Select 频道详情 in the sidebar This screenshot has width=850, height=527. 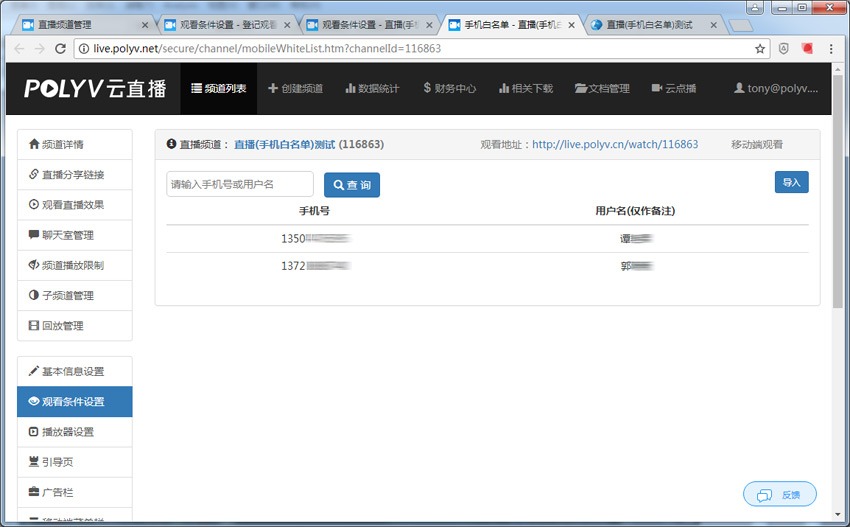click(x=75, y=144)
